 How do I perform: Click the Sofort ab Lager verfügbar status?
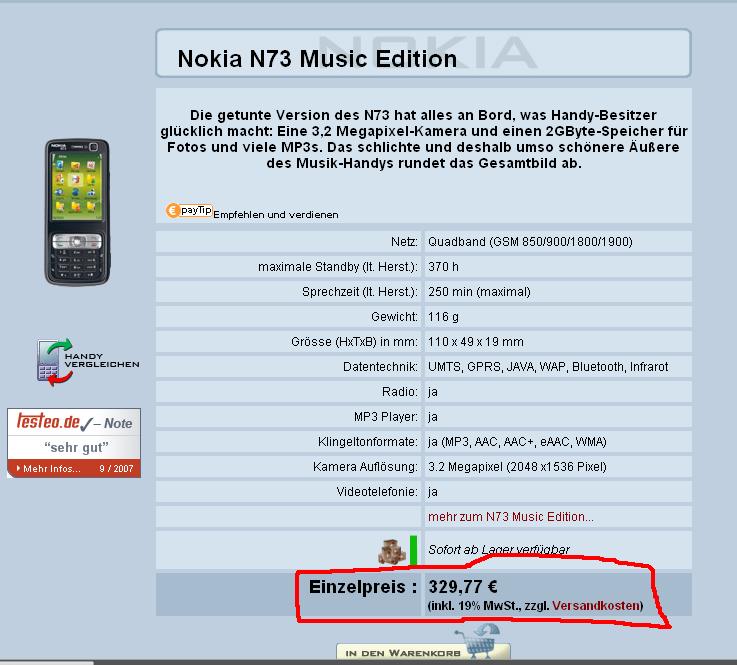pyautogui.click(x=498, y=549)
